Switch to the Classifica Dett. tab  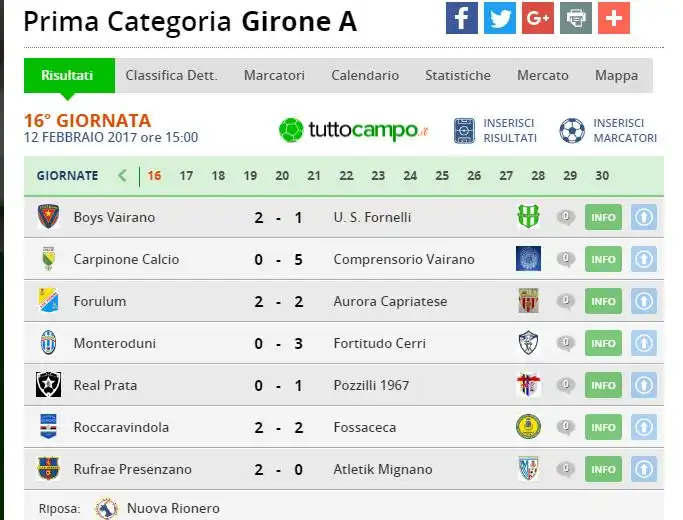point(171,75)
